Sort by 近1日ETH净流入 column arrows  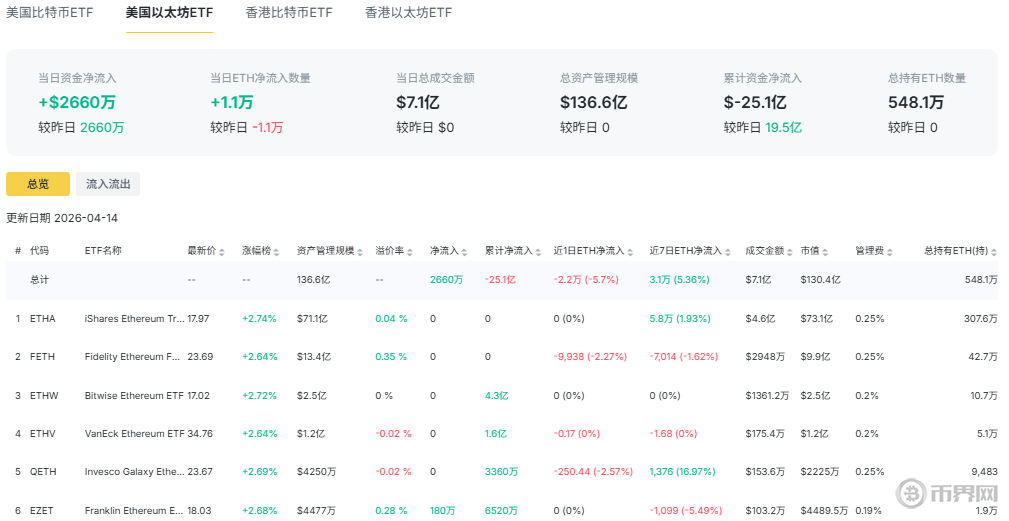click(630, 251)
